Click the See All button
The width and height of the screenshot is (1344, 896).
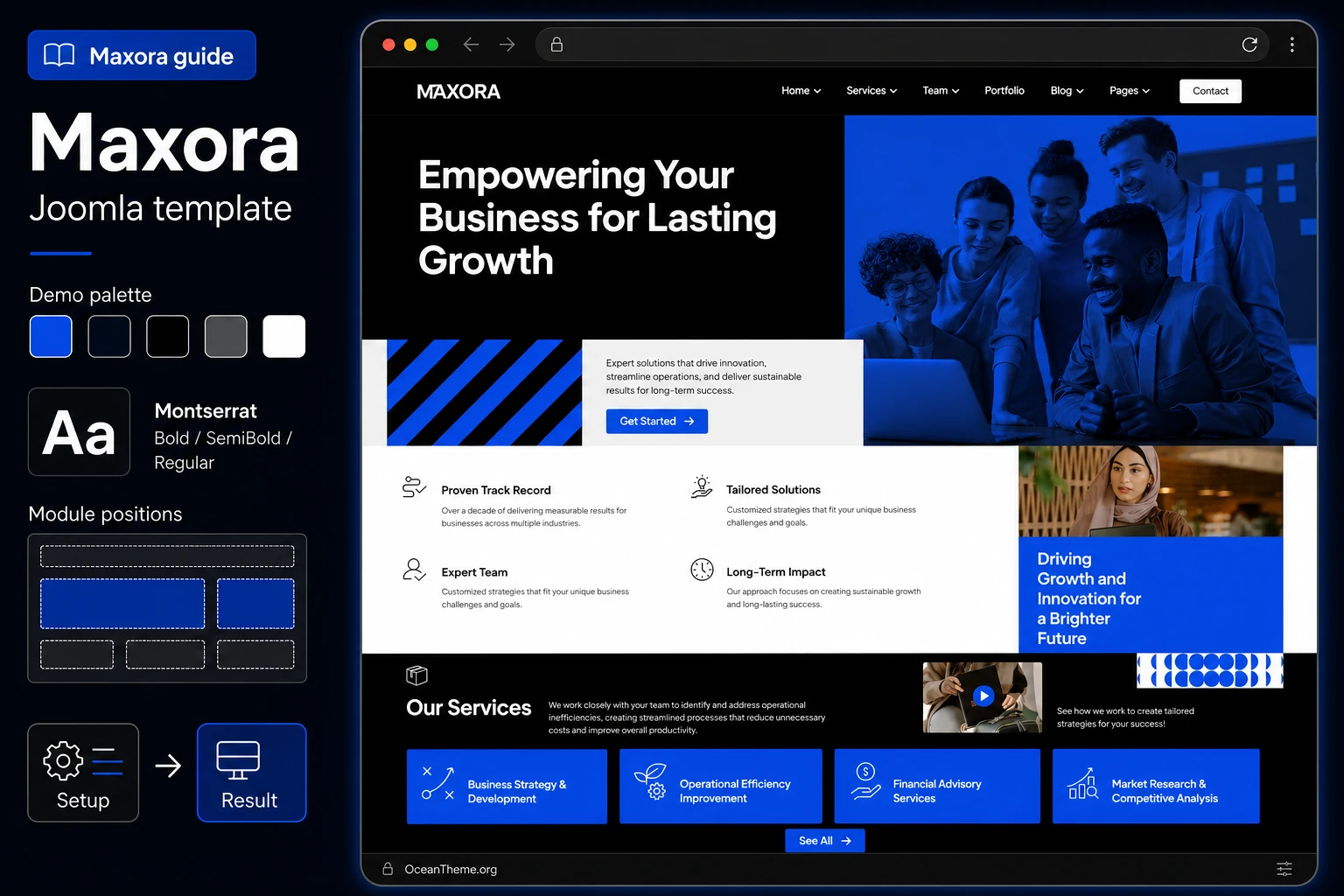pyautogui.click(x=825, y=841)
